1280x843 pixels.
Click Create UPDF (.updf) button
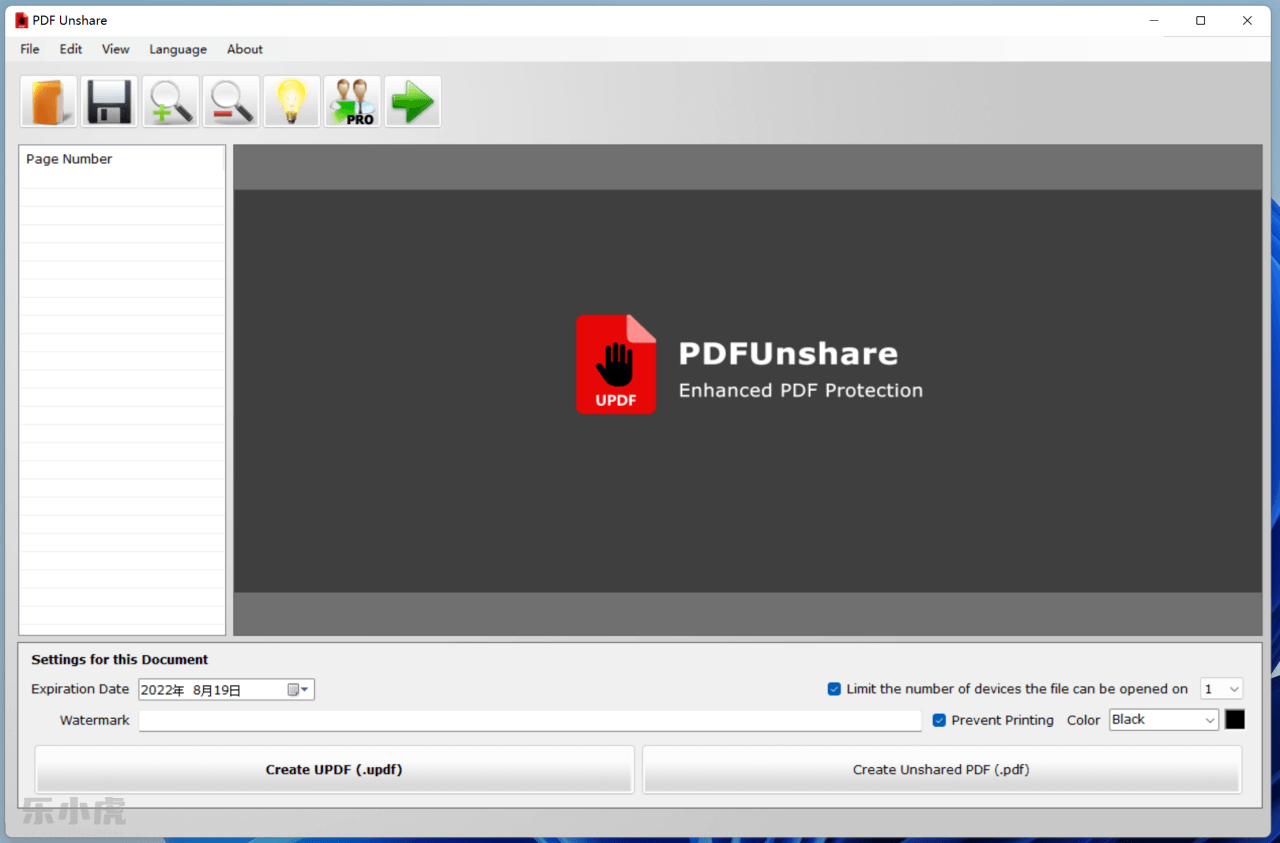[334, 770]
